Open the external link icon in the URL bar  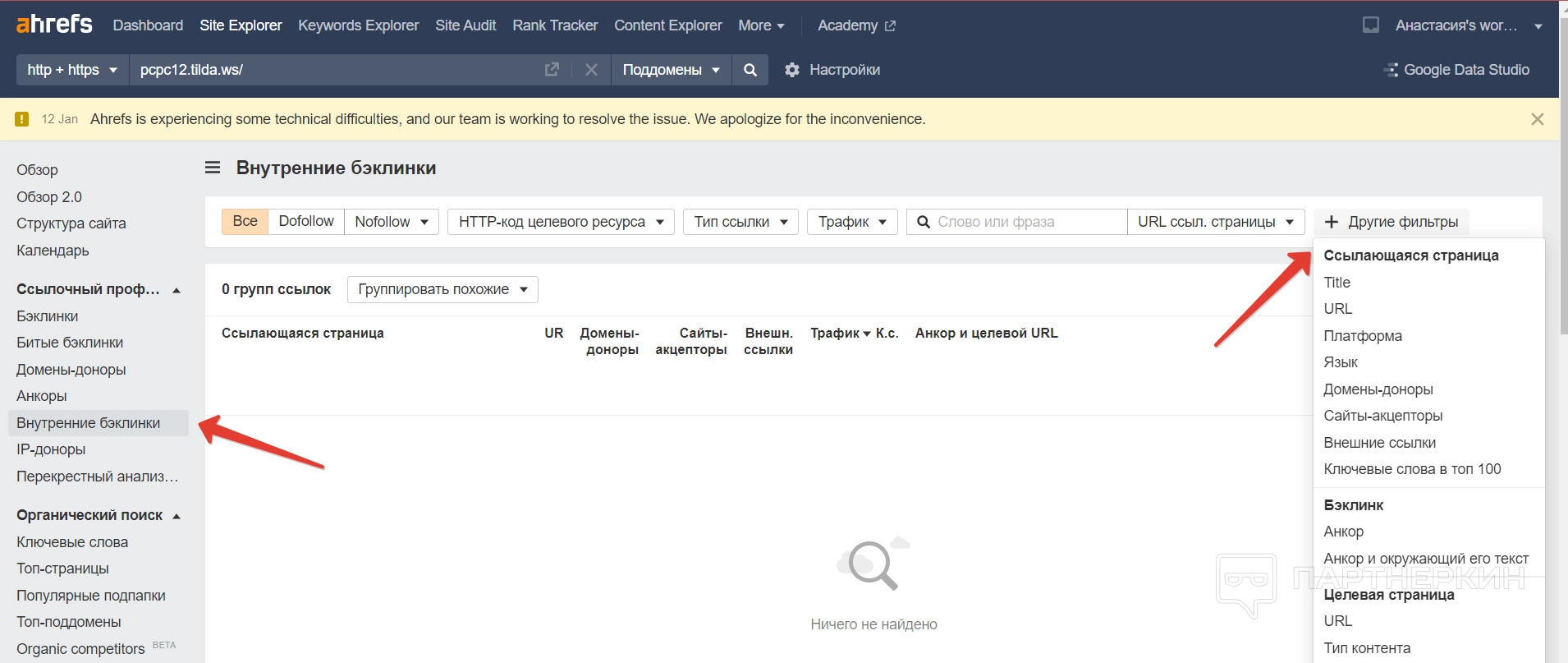point(552,70)
